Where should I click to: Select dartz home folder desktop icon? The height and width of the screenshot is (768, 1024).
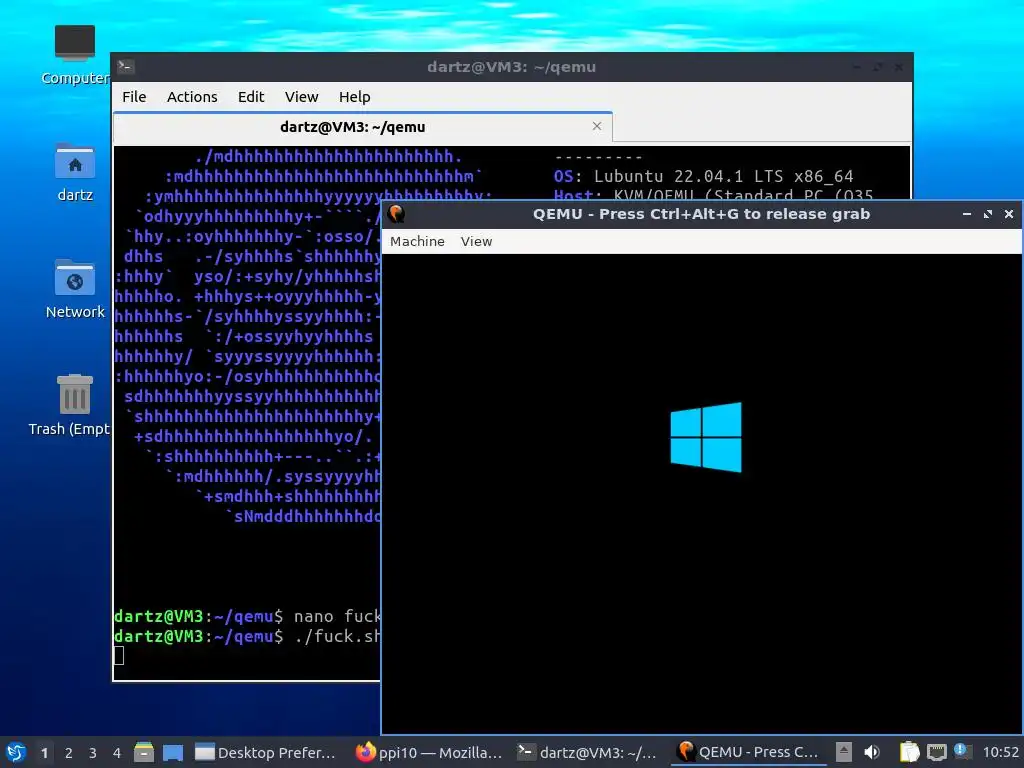click(74, 172)
